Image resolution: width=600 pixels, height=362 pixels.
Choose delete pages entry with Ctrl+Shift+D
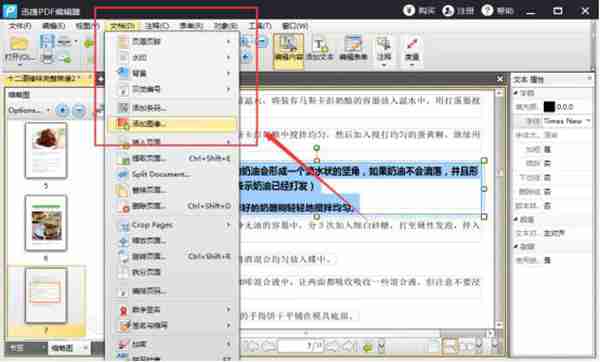pyautogui.click(x=172, y=206)
